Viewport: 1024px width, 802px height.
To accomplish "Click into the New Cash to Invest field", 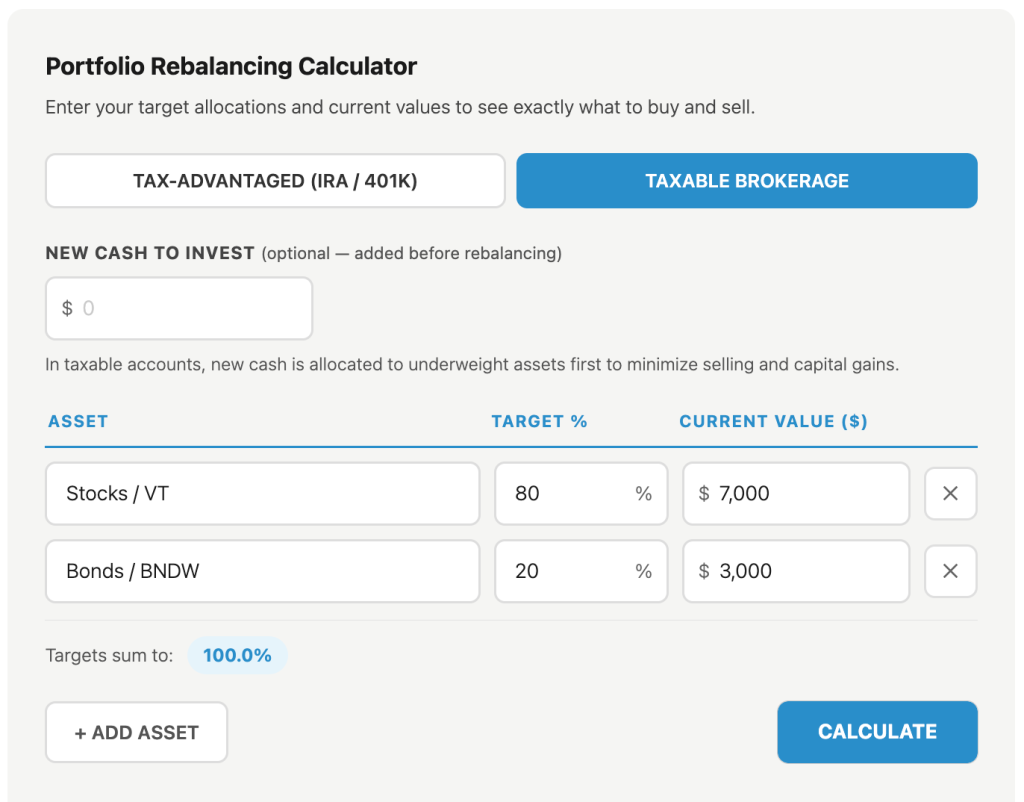I will tap(178, 308).
